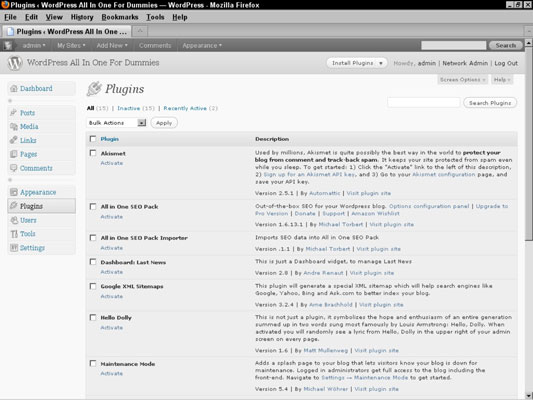Check the All in One SEO Pack checkbox

tap(93, 206)
